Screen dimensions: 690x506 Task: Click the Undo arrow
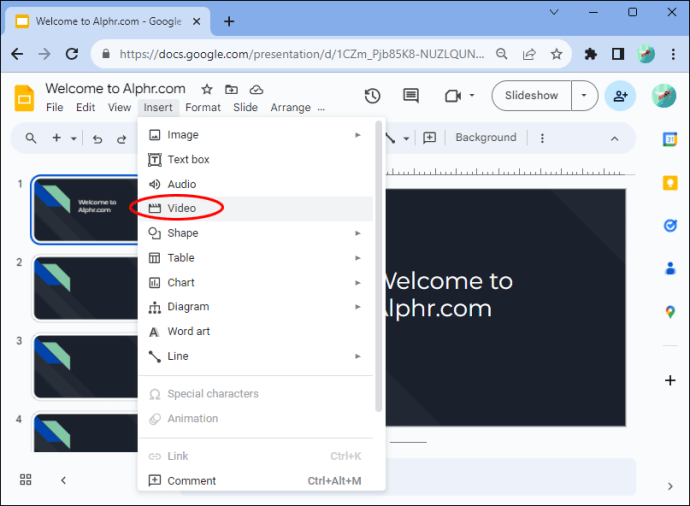(98, 139)
